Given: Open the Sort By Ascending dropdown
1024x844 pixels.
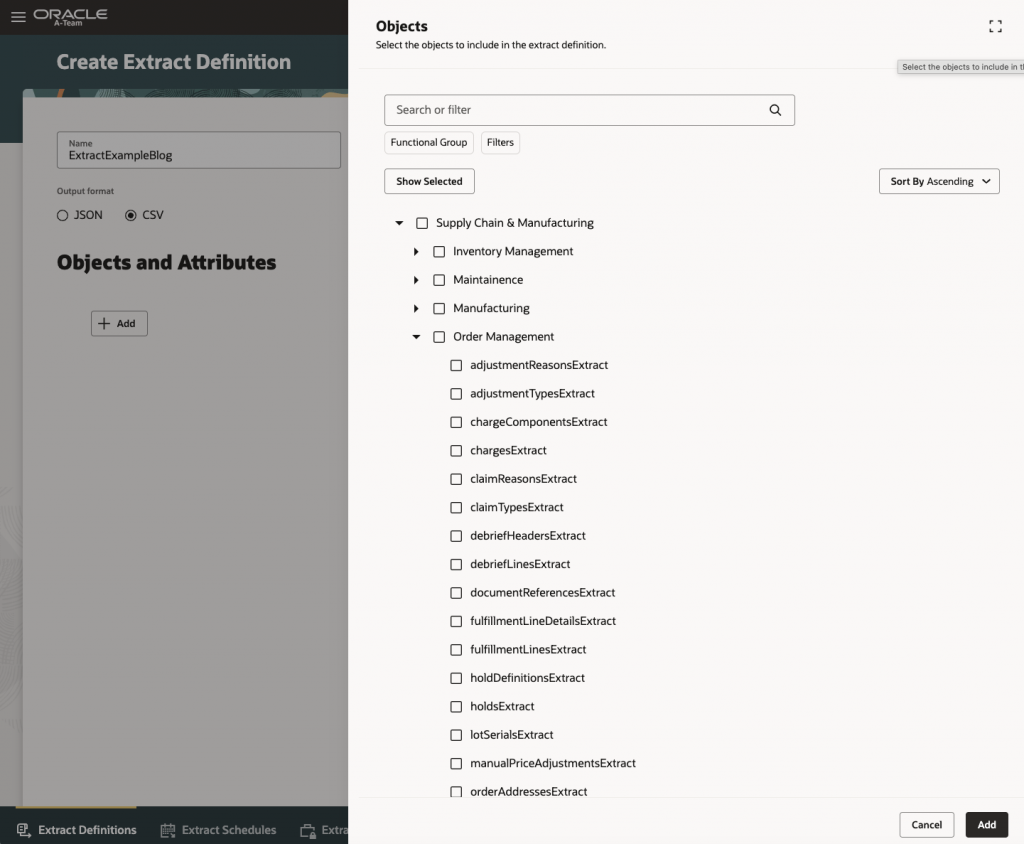Looking at the screenshot, I should [938, 181].
